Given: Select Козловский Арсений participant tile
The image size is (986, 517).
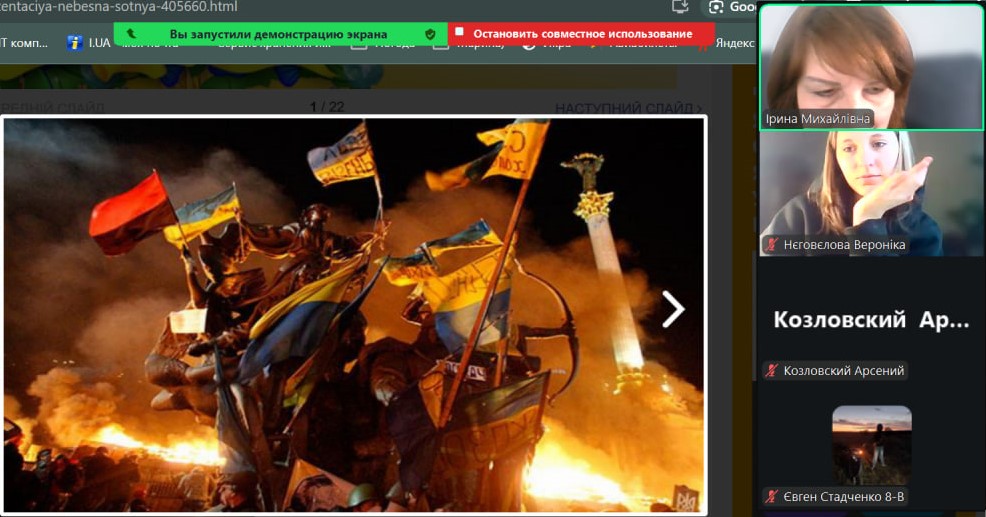Looking at the screenshot, I should (871, 320).
